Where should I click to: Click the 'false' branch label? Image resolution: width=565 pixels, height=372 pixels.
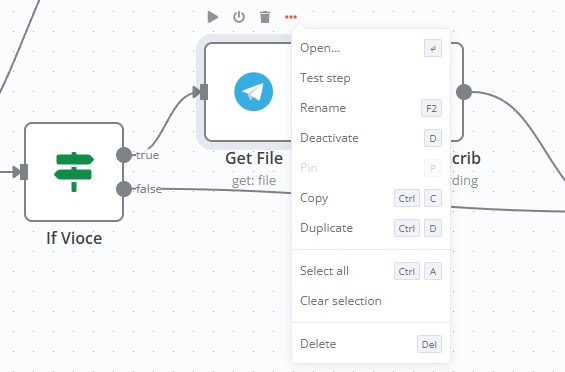click(149, 189)
